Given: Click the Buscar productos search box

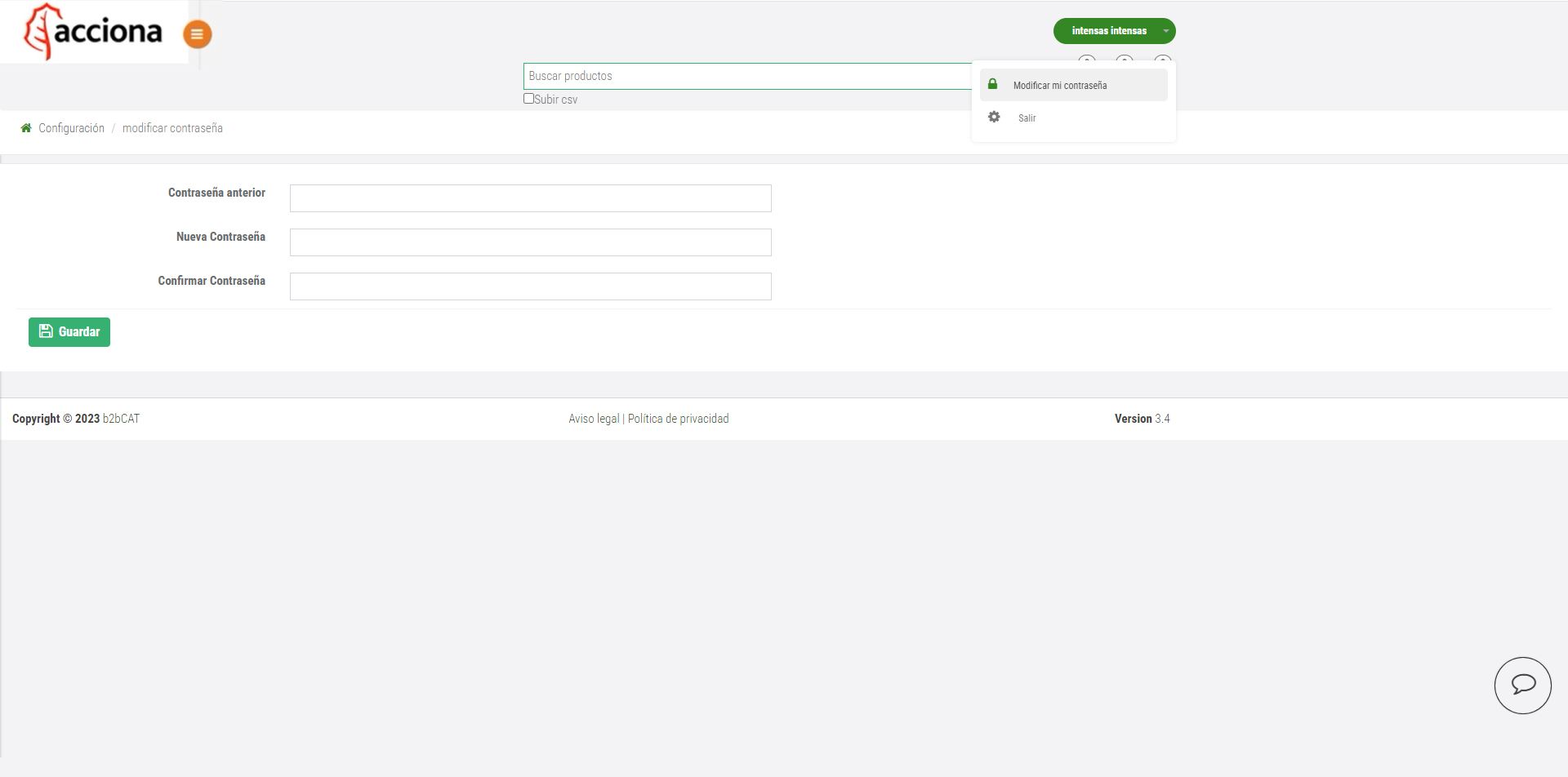Looking at the screenshot, I should 735,76.
